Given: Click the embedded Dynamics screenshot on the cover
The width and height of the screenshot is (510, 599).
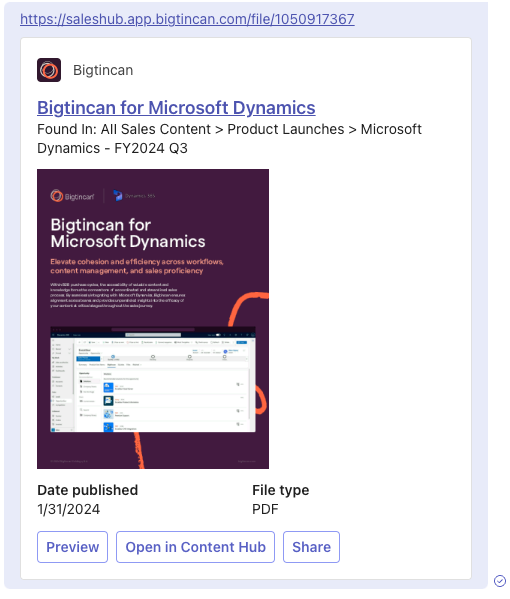Looking at the screenshot, I should pos(153,379).
